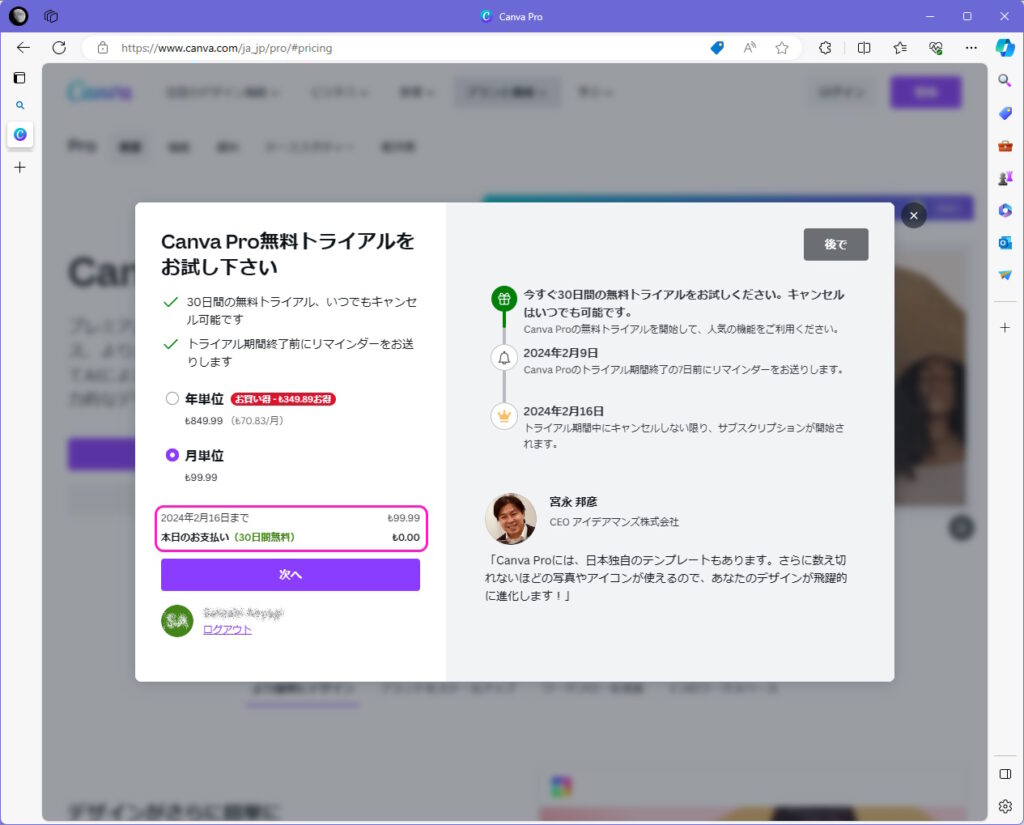The width and height of the screenshot is (1024, 825).
Task: Click the bell reminder icon on timeline
Action: (x=504, y=358)
